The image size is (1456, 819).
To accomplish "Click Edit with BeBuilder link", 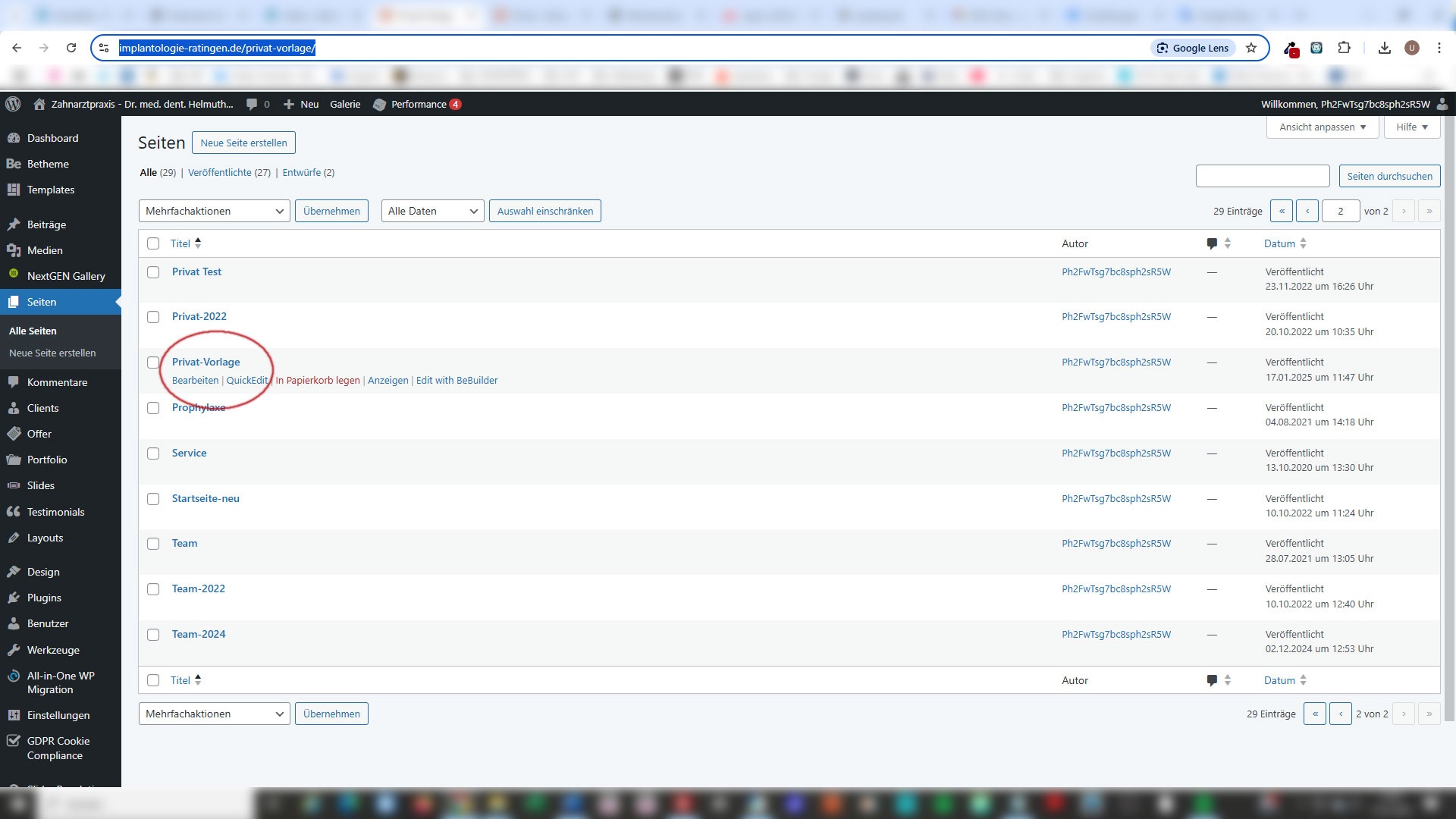I will (x=457, y=380).
